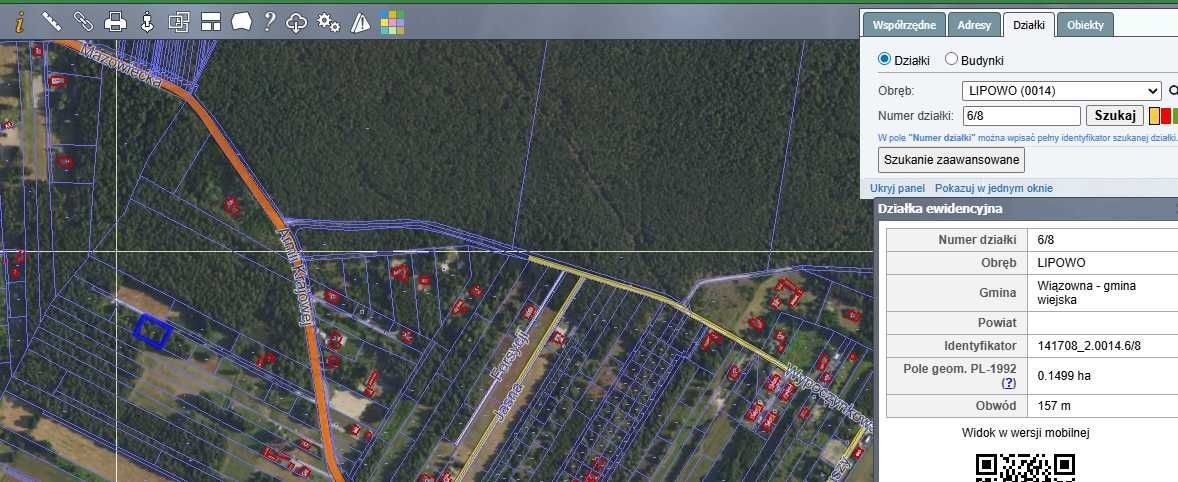This screenshot has height=482, width=1178.
Task: Click the Wypoczynkowa street label on map
Action: coord(830,400)
